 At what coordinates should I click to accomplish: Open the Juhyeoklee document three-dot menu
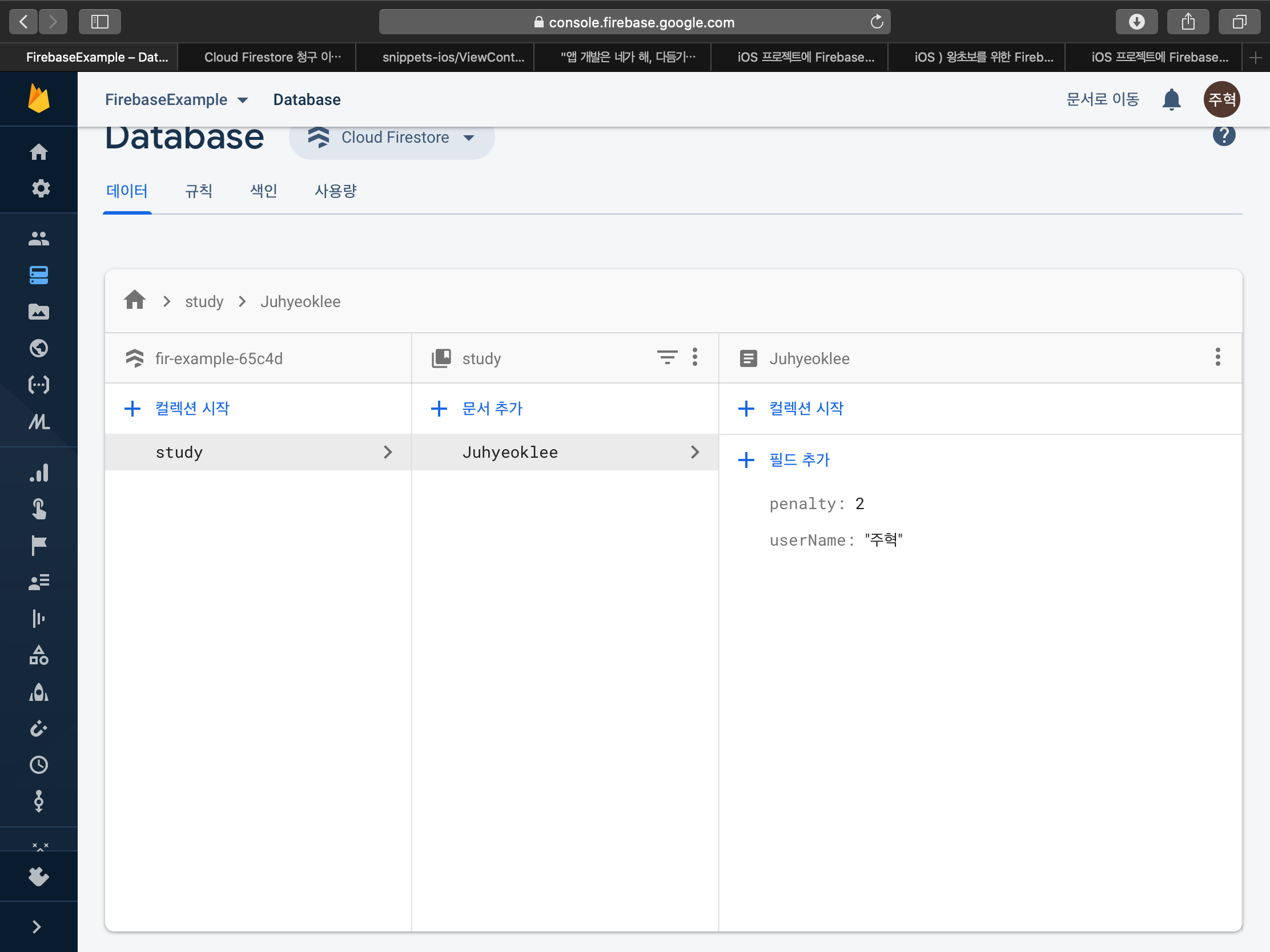point(1217,357)
